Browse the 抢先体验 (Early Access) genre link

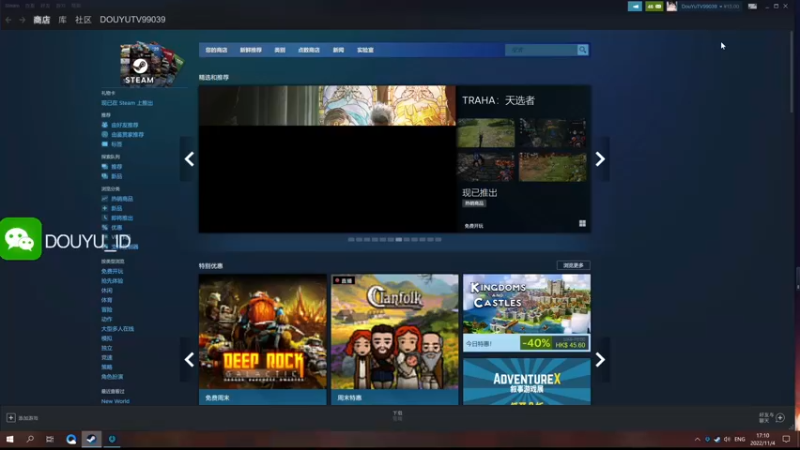click(112, 281)
